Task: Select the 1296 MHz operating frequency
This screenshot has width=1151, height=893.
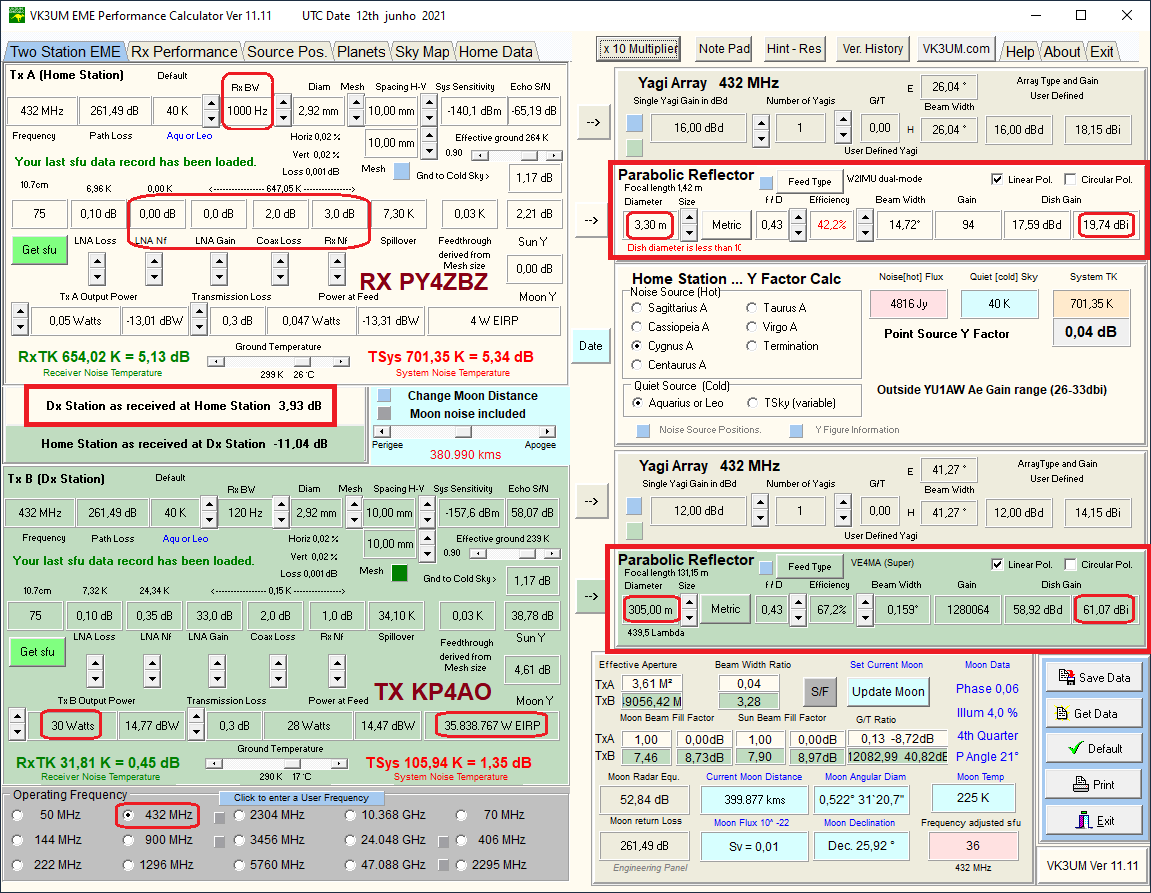Action: [x=127, y=864]
